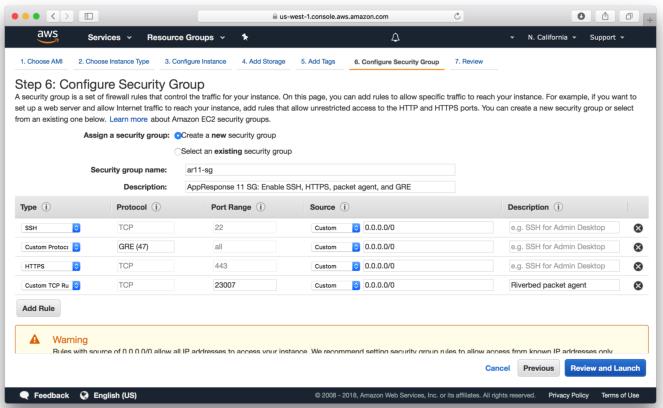
Task: Click the info icon next to Source
Action: tap(345, 207)
